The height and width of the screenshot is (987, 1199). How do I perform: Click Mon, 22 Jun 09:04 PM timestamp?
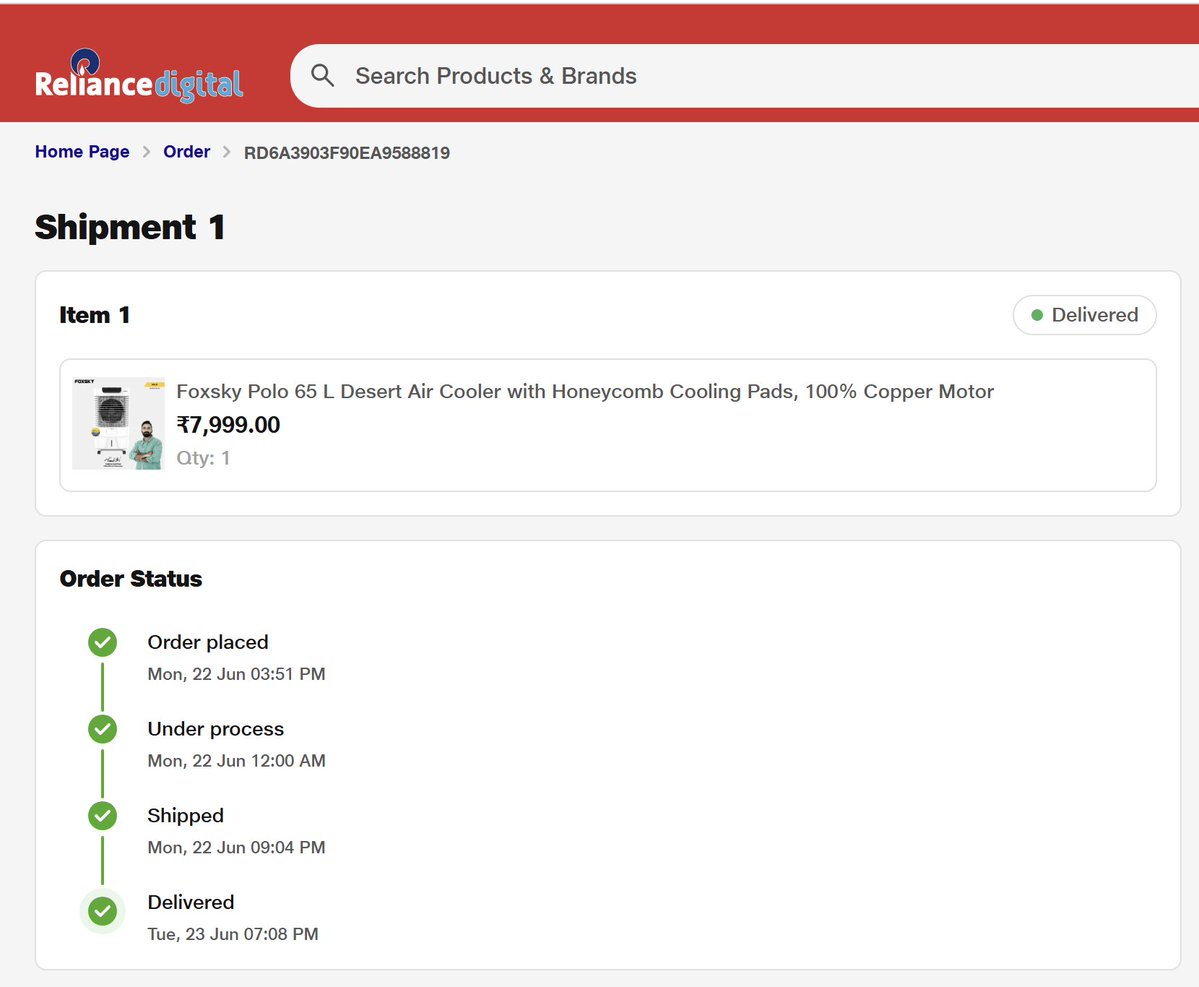(236, 847)
